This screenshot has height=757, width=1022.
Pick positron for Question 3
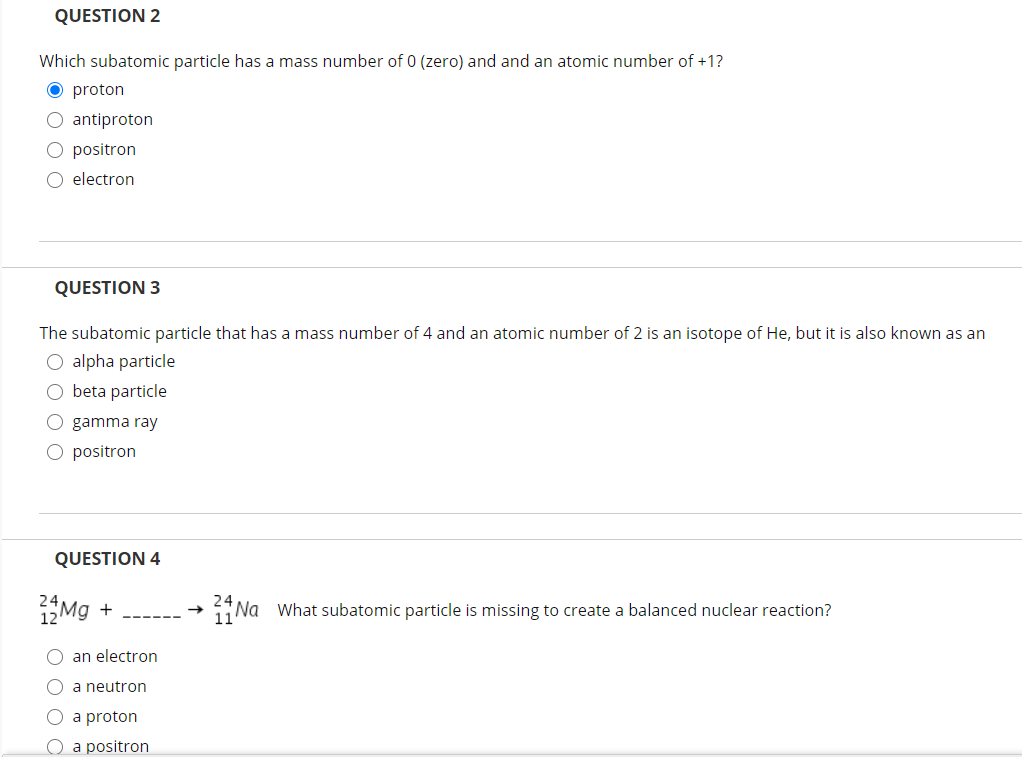(x=55, y=451)
